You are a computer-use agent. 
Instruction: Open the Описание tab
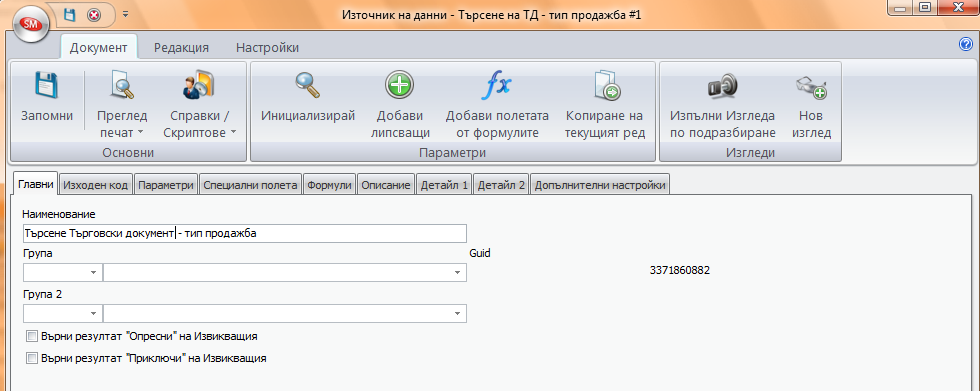click(x=386, y=186)
